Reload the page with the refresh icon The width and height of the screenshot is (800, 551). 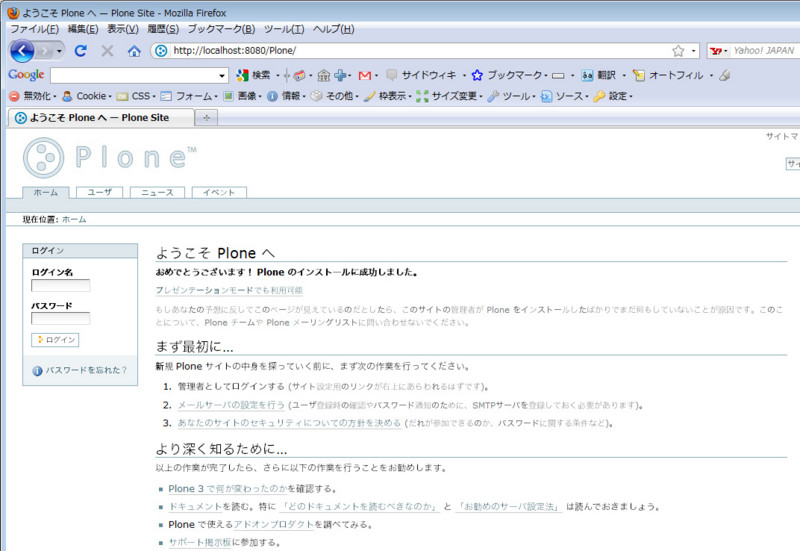pos(81,51)
